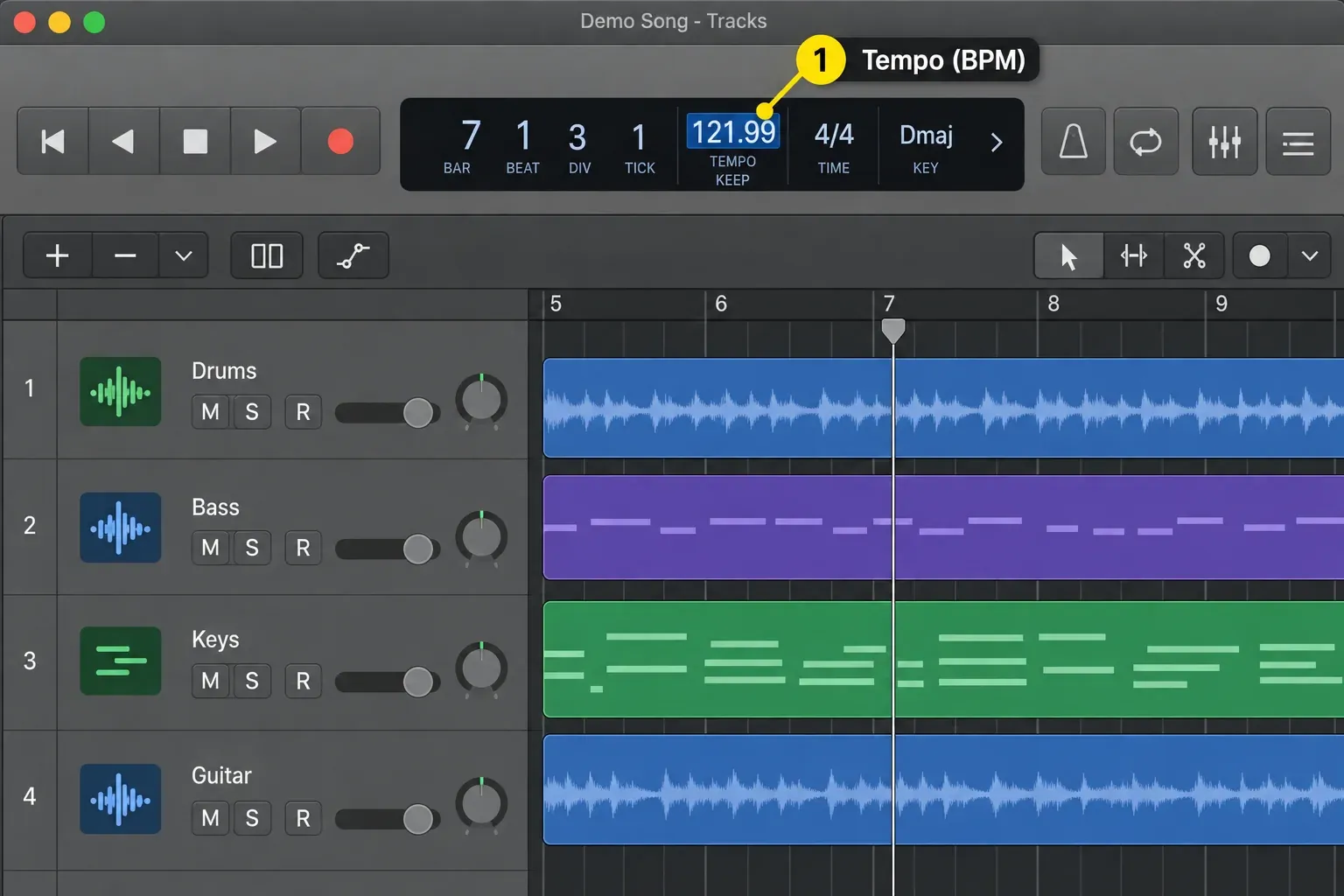1344x896 pixels.
Task: Start playback with the play button
Action: pyautogui.click(x=265, y=141)
